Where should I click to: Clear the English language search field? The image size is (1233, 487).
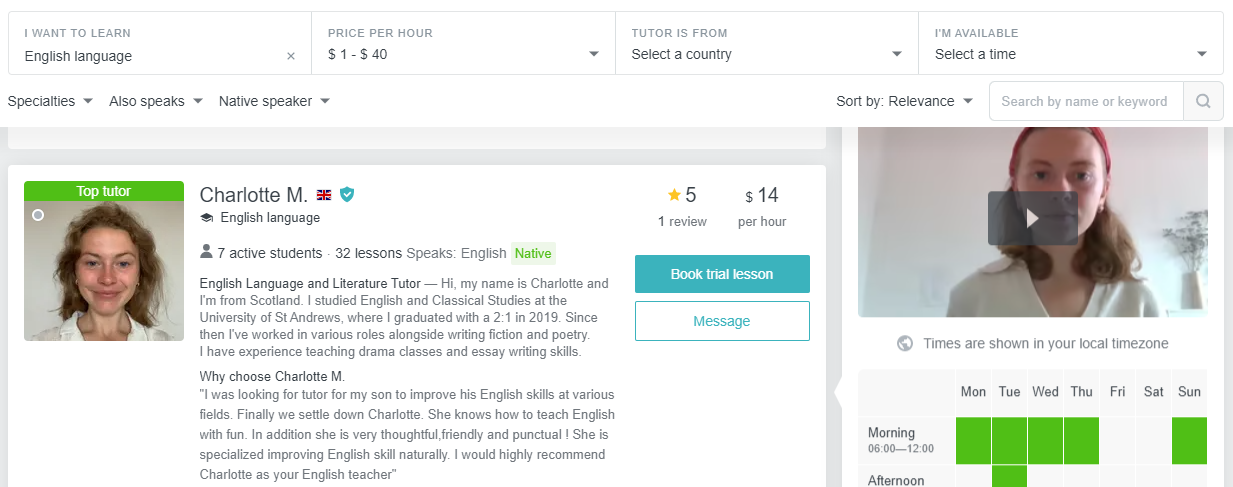point(291,56)
